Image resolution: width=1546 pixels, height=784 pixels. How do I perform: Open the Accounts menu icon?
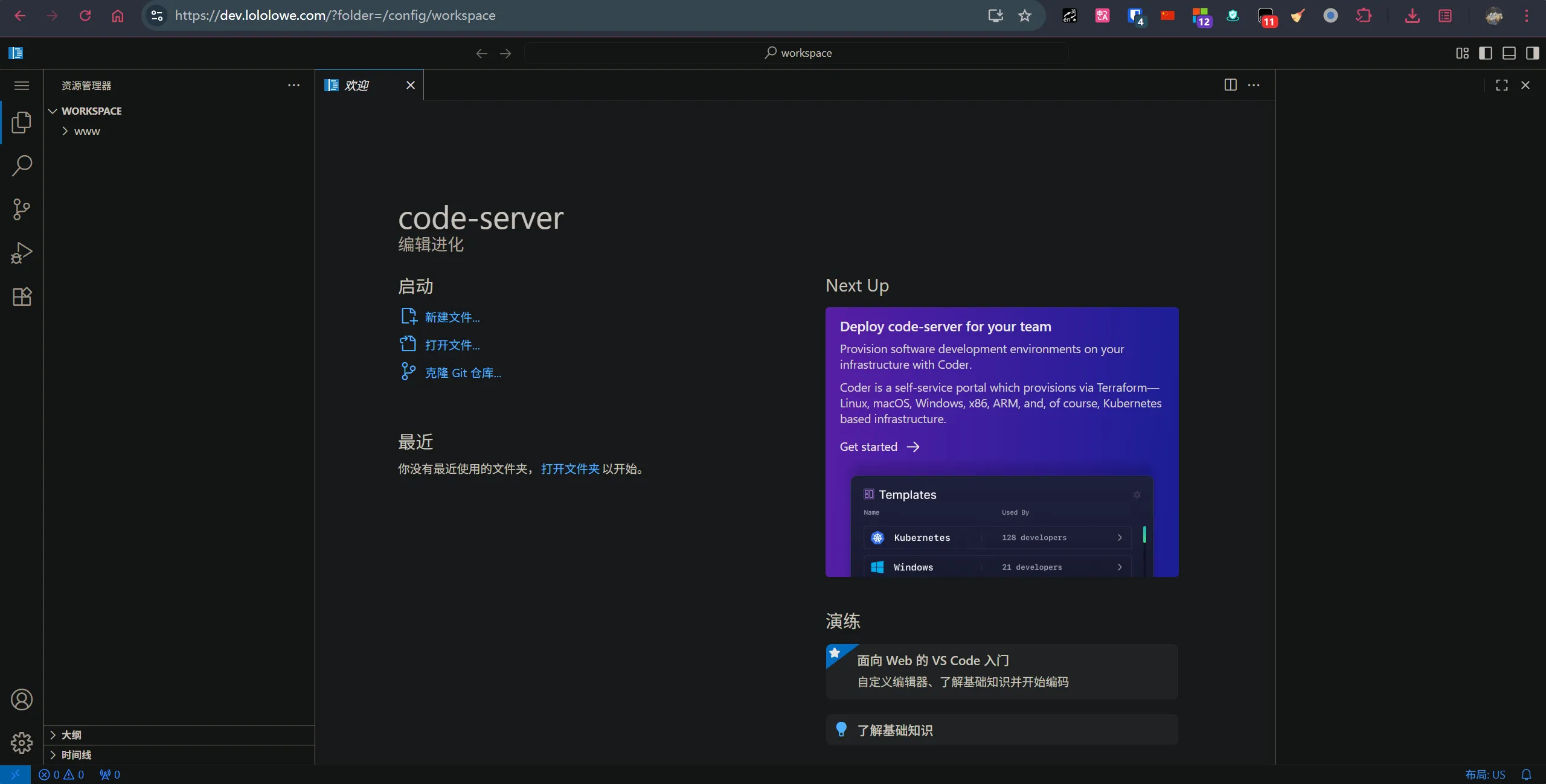[x=22, y=700]
